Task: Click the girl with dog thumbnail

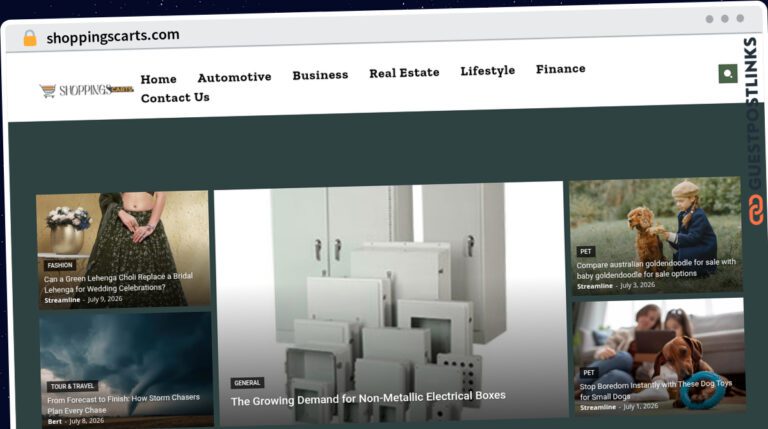Action: 656,236
